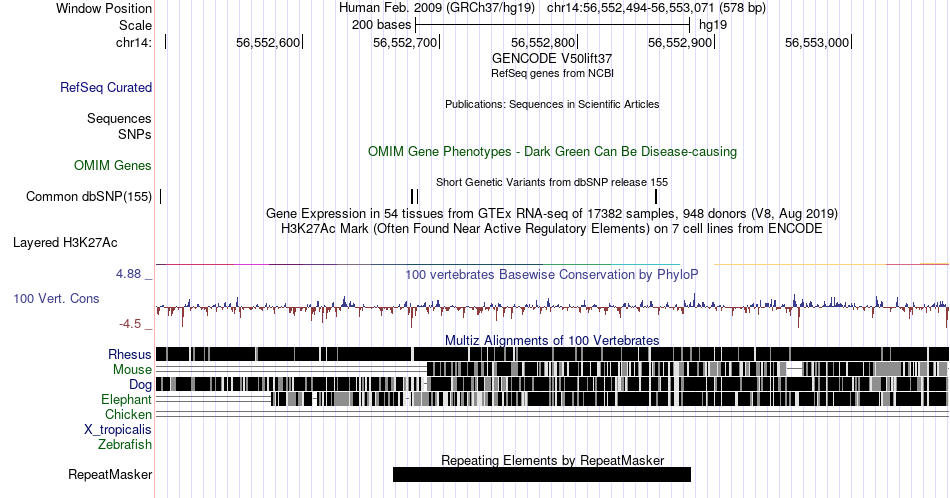Click the 56,553,000 ruler position
Screen dimensions: 950x498
tap(817, 42)
